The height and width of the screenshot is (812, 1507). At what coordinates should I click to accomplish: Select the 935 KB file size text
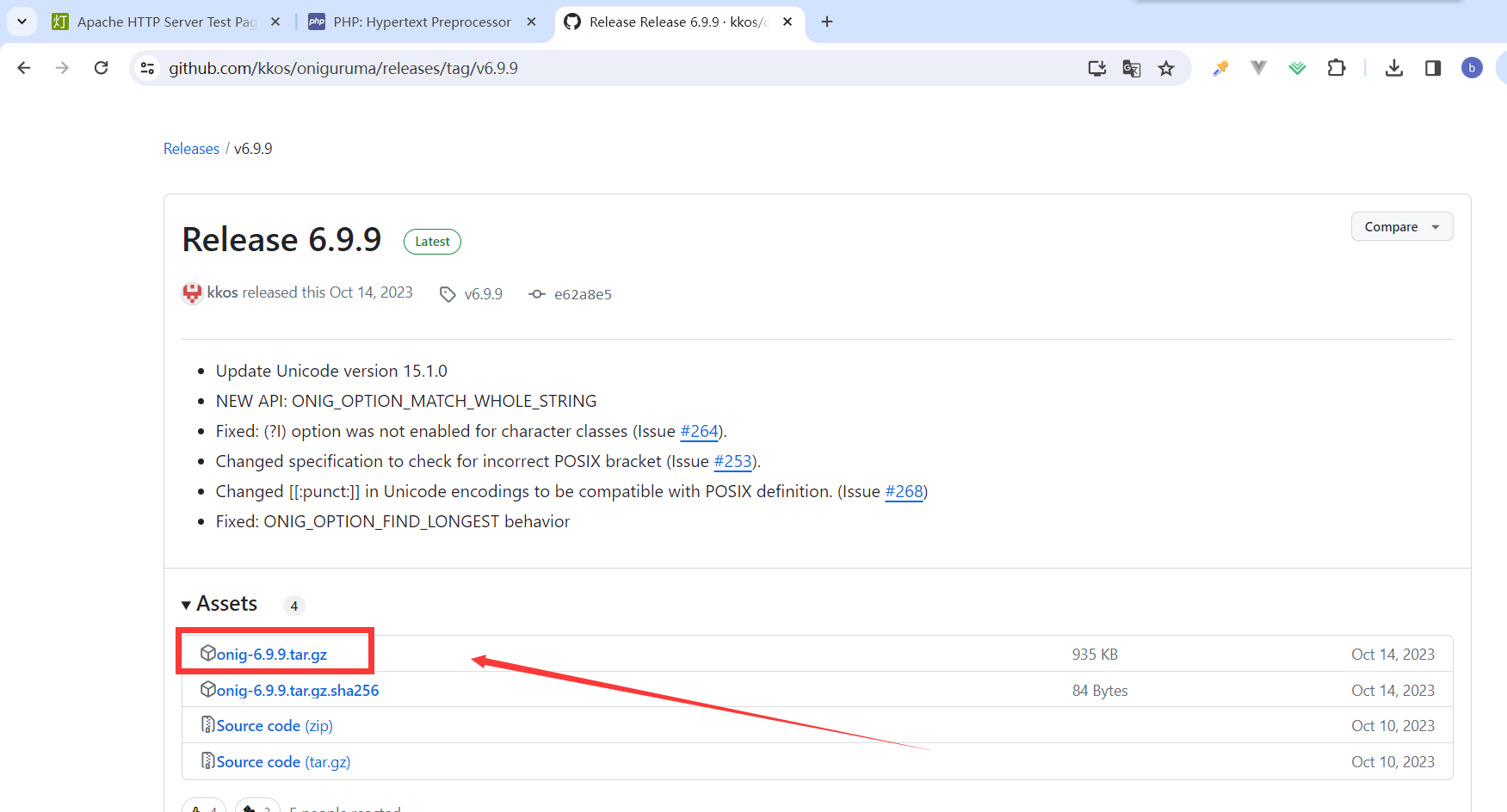tap(1095, 655)
